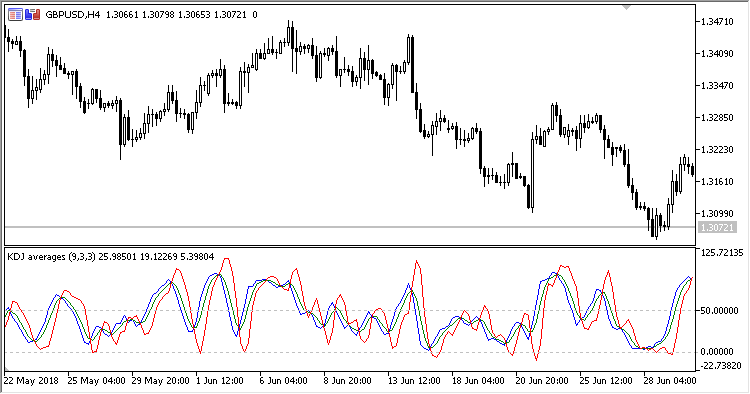Click the OHLC values 1.30661 1.30798 1.30653 1.30721
750x394 pixels.
coord(176,15)
